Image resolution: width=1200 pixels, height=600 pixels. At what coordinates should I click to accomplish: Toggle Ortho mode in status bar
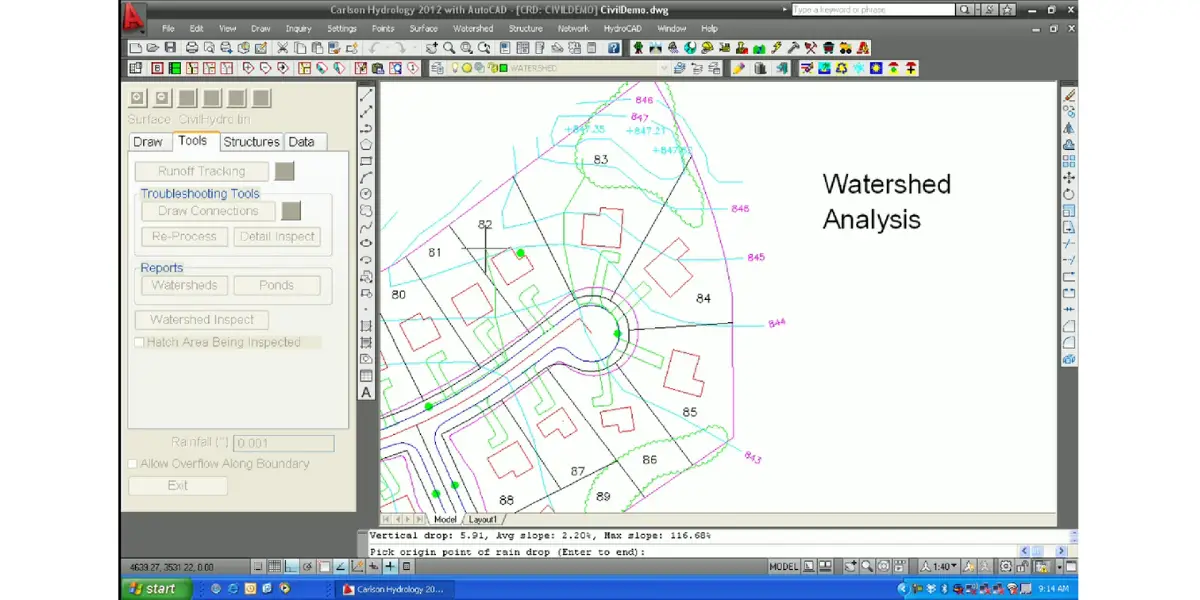pos(291,566)
